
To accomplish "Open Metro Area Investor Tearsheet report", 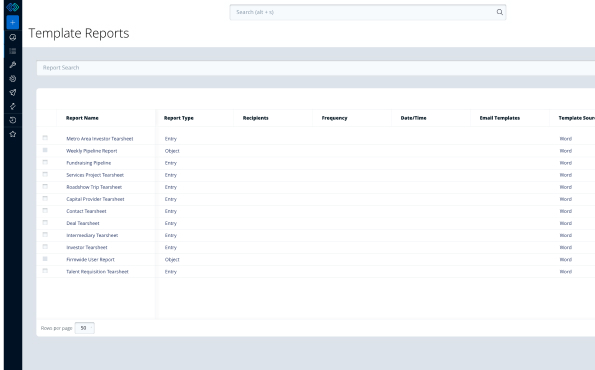I will coord(100,139).
